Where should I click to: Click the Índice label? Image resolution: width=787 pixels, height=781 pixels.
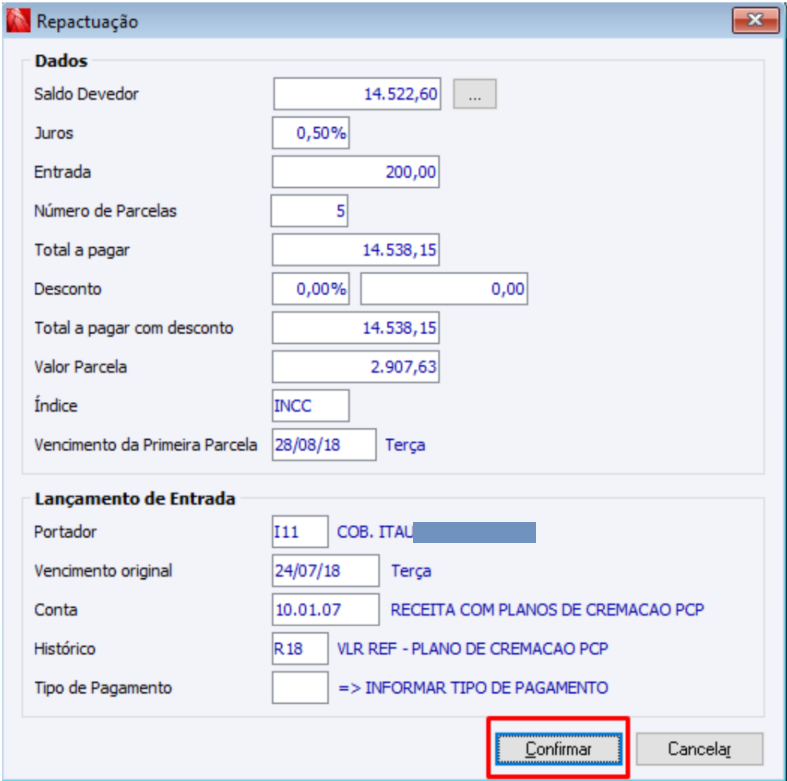pos(56,405)
